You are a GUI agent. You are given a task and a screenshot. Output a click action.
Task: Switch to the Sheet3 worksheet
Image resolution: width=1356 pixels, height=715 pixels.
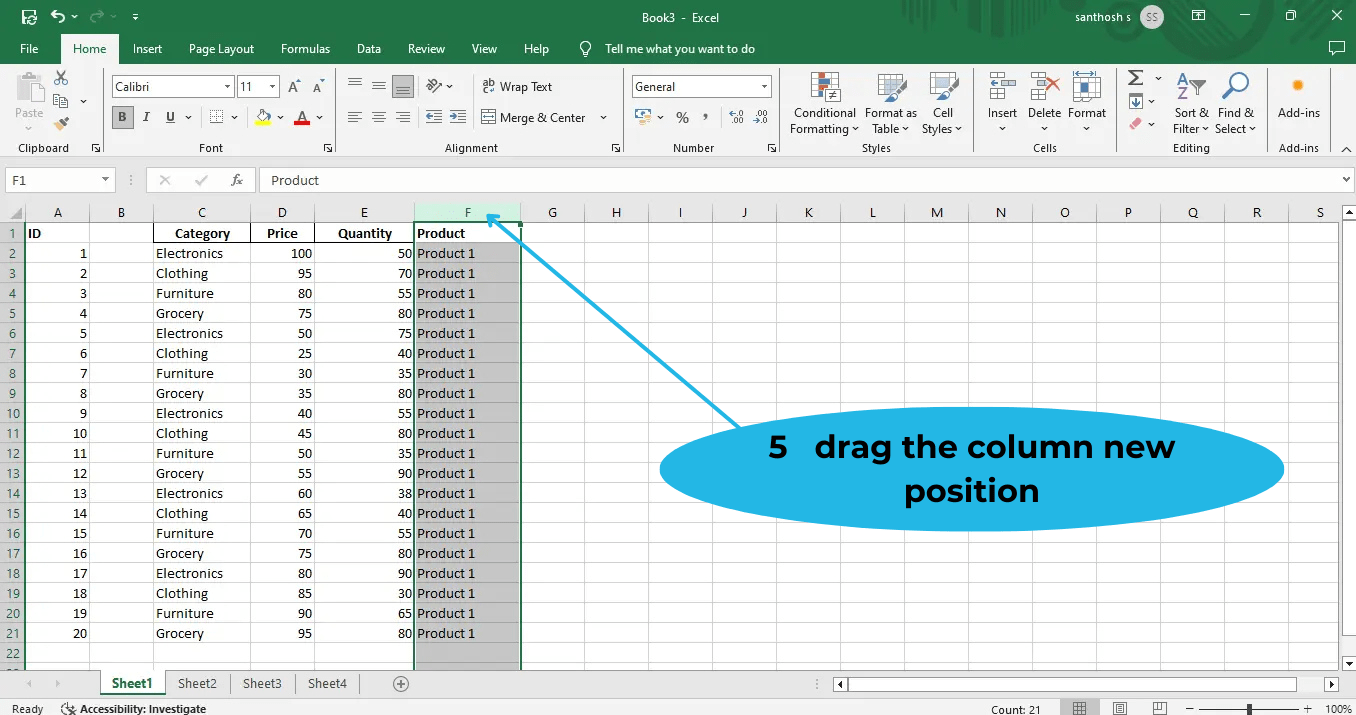(x=261, y=683)
